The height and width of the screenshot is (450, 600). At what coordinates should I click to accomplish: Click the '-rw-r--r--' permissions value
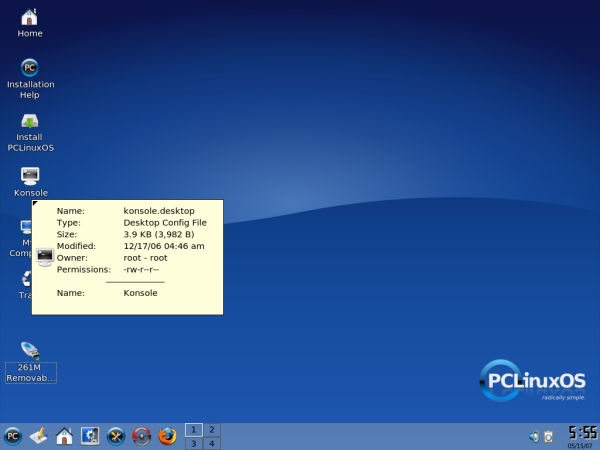pyautogui.click(x=141, y=269)
